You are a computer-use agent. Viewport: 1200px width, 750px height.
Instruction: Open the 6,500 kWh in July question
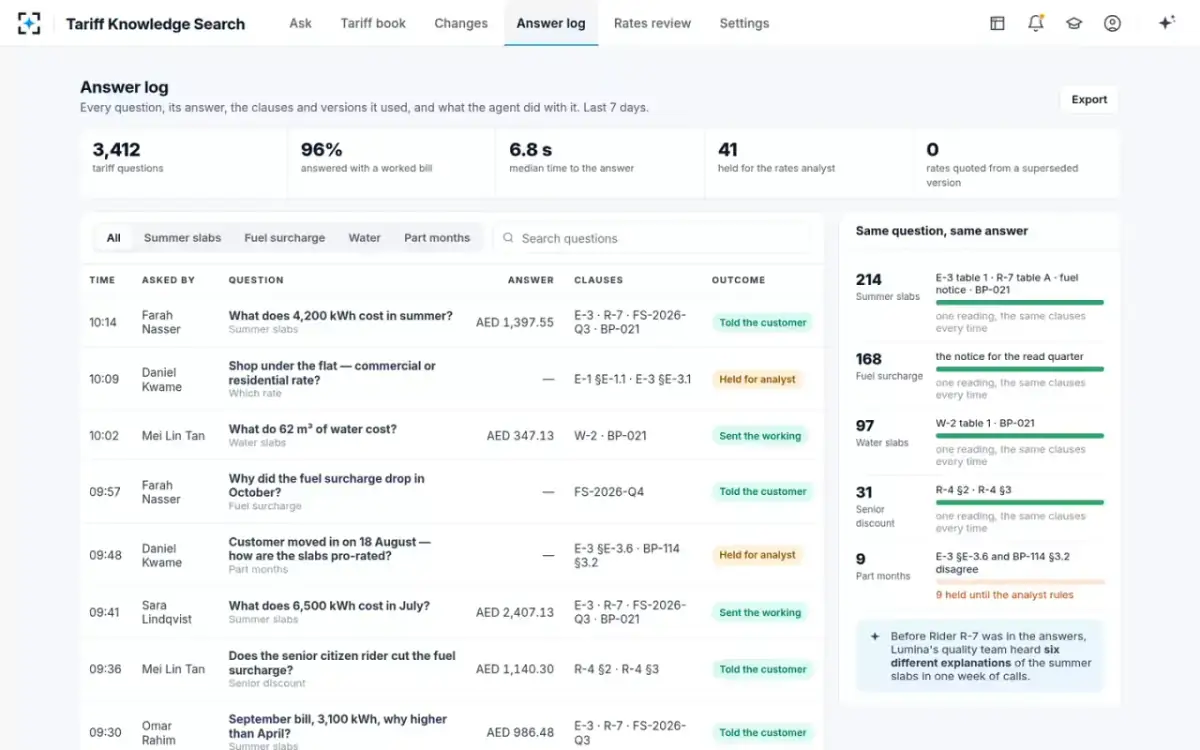point(329,606)
